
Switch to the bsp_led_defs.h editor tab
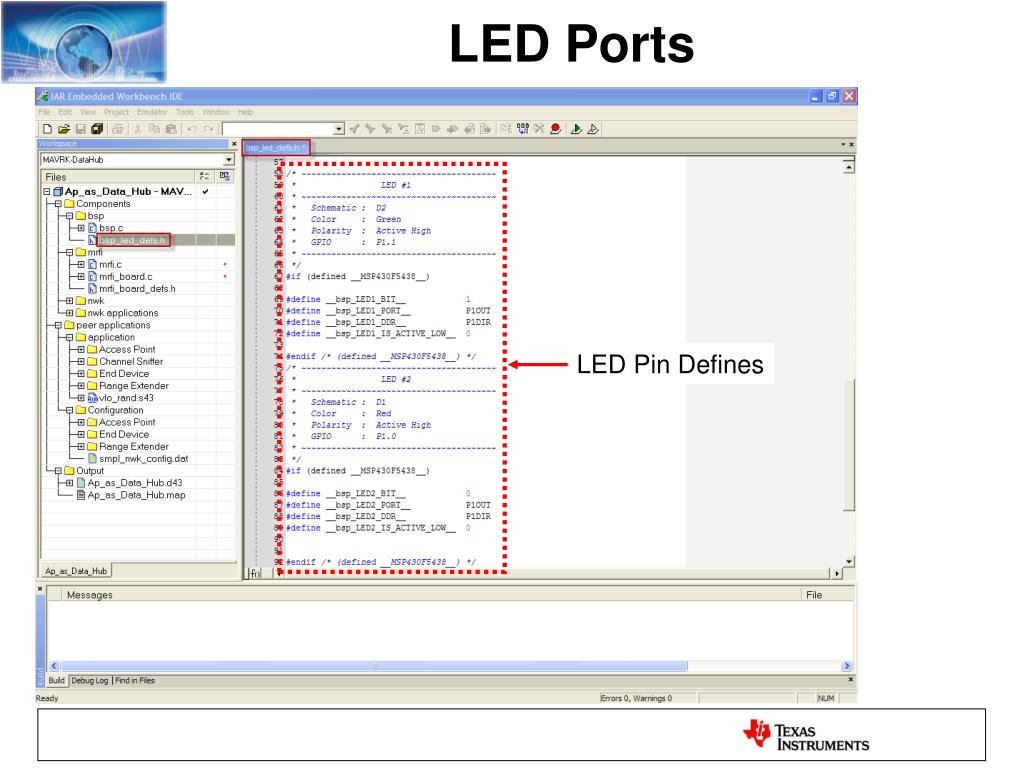click(x=276, y=148)
